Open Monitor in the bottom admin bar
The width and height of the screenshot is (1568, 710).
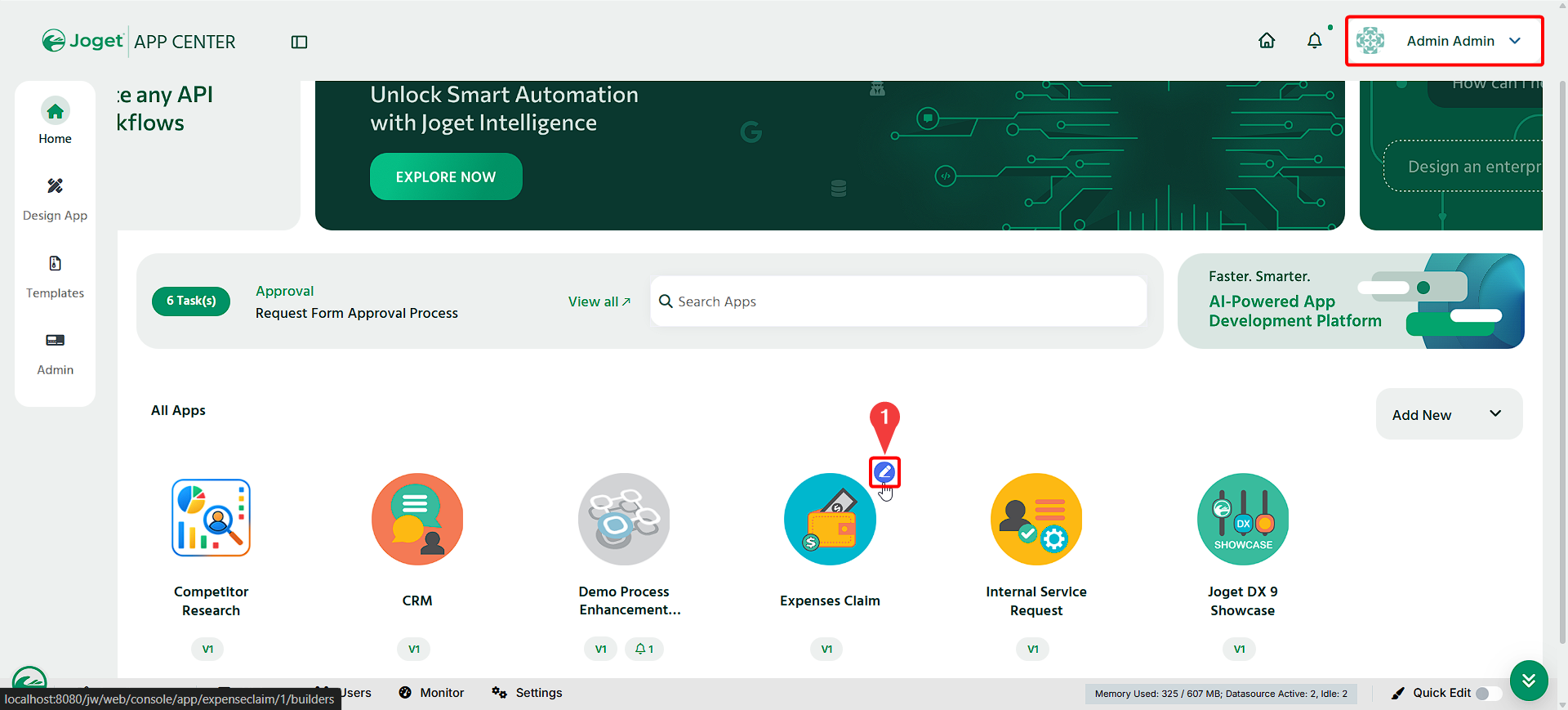click(431, 693)
